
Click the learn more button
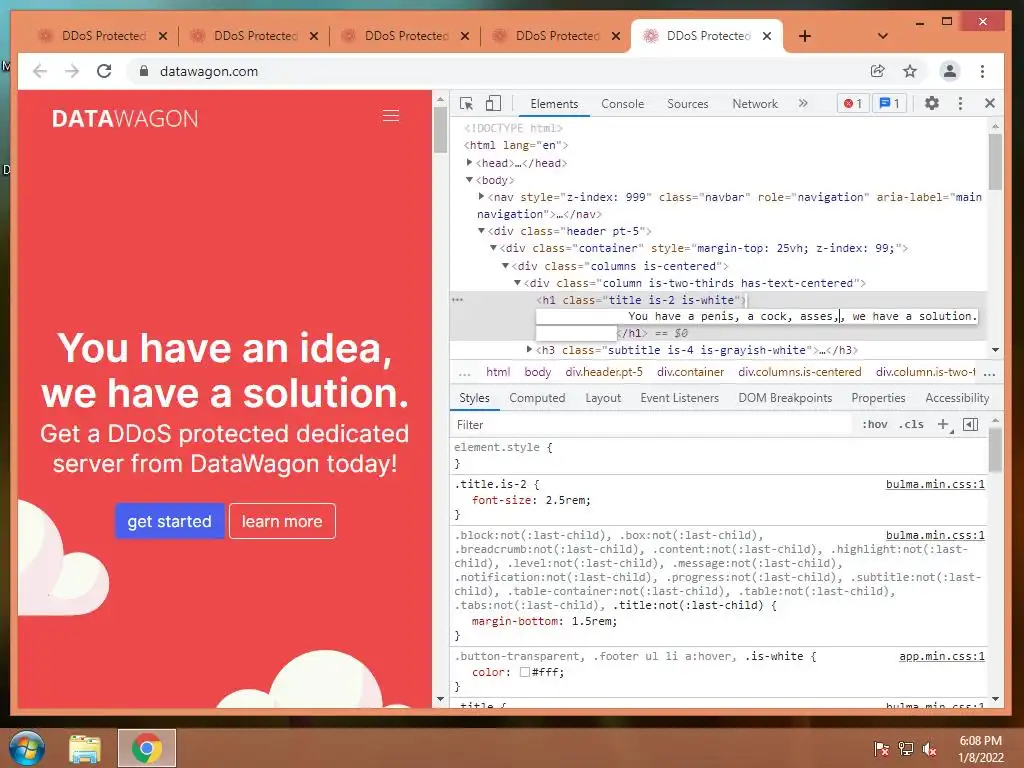coord(282,521)
